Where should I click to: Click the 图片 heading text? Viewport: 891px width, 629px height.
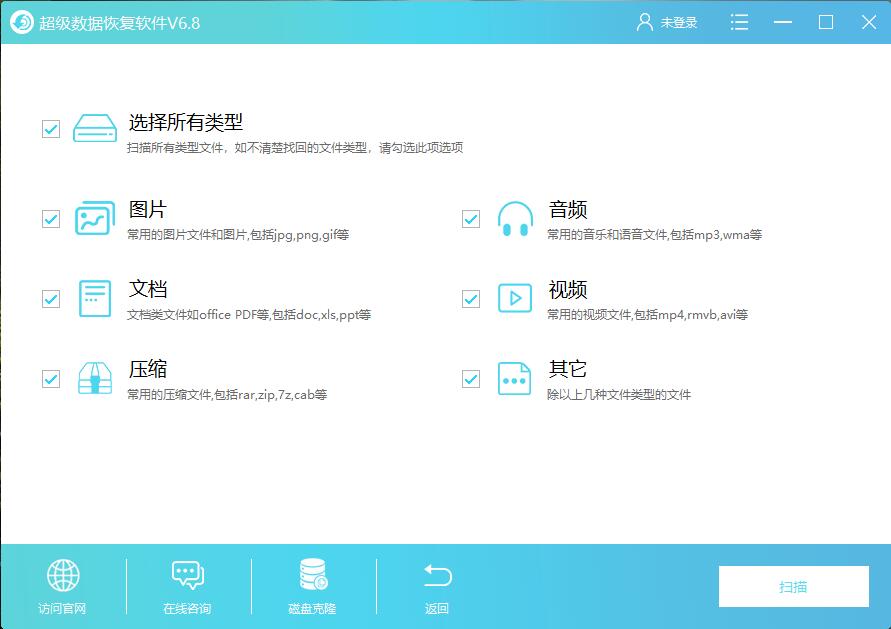[148, 209]
